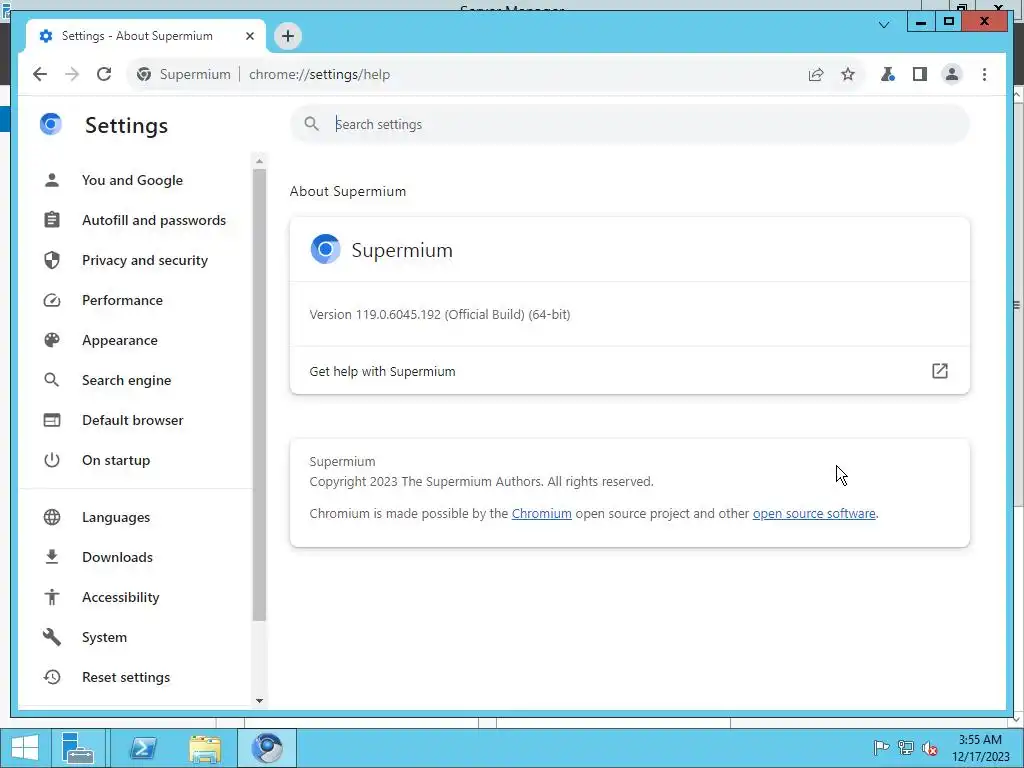Viewport: 1024px width, 768px height.
Task: Click the wrench System icon
Action: click(x=52, y=637)
